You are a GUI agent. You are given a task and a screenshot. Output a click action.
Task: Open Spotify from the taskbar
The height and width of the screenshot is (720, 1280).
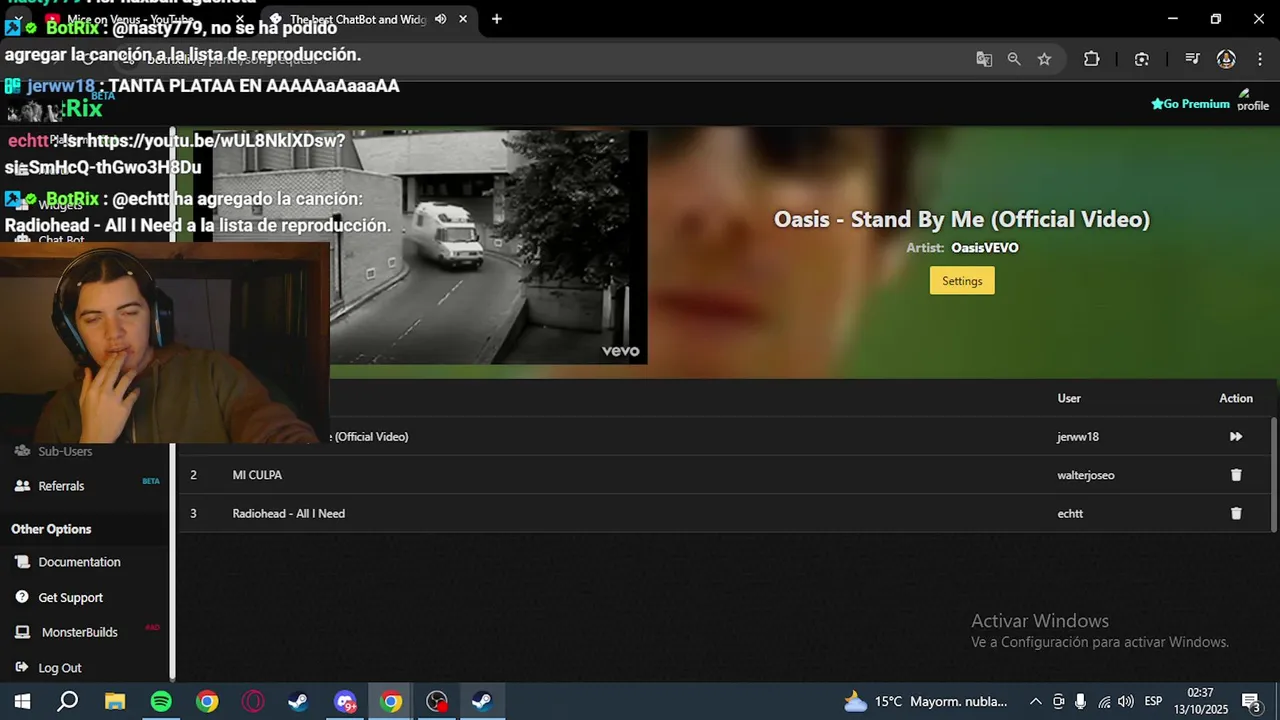161,702
